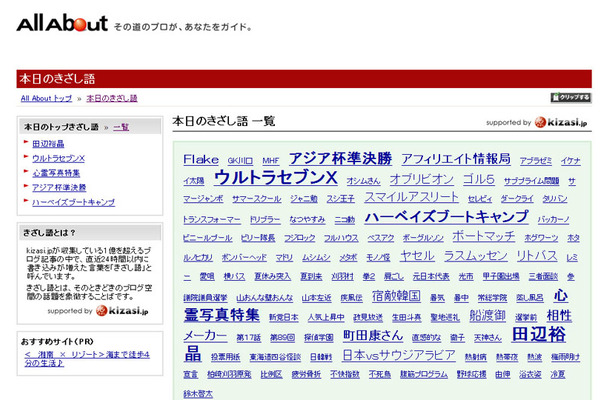Select タリバン tag

click(555, 199)
